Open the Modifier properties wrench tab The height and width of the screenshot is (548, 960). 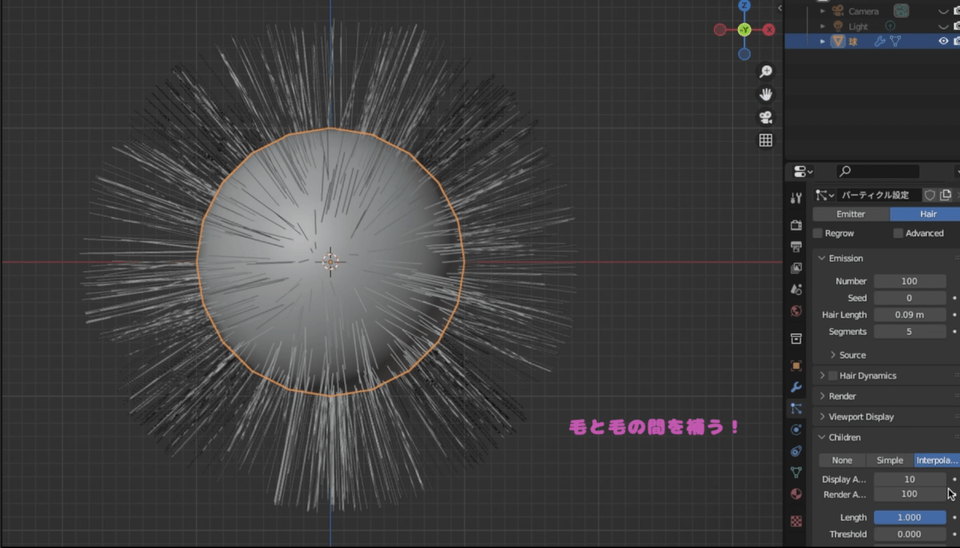click(x=796, y=387)
